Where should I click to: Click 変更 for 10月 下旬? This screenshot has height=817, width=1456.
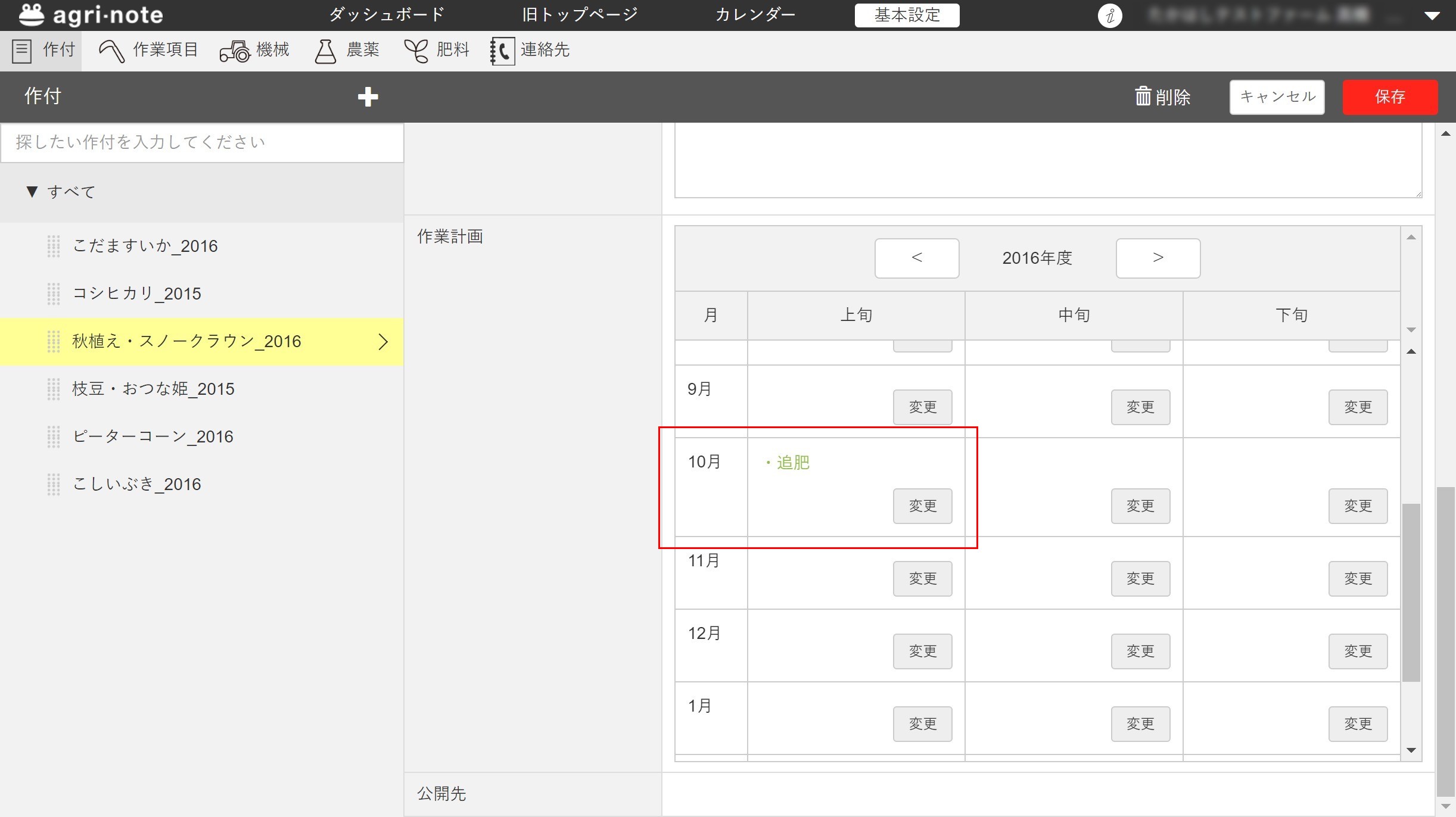tap(1358, 506)
